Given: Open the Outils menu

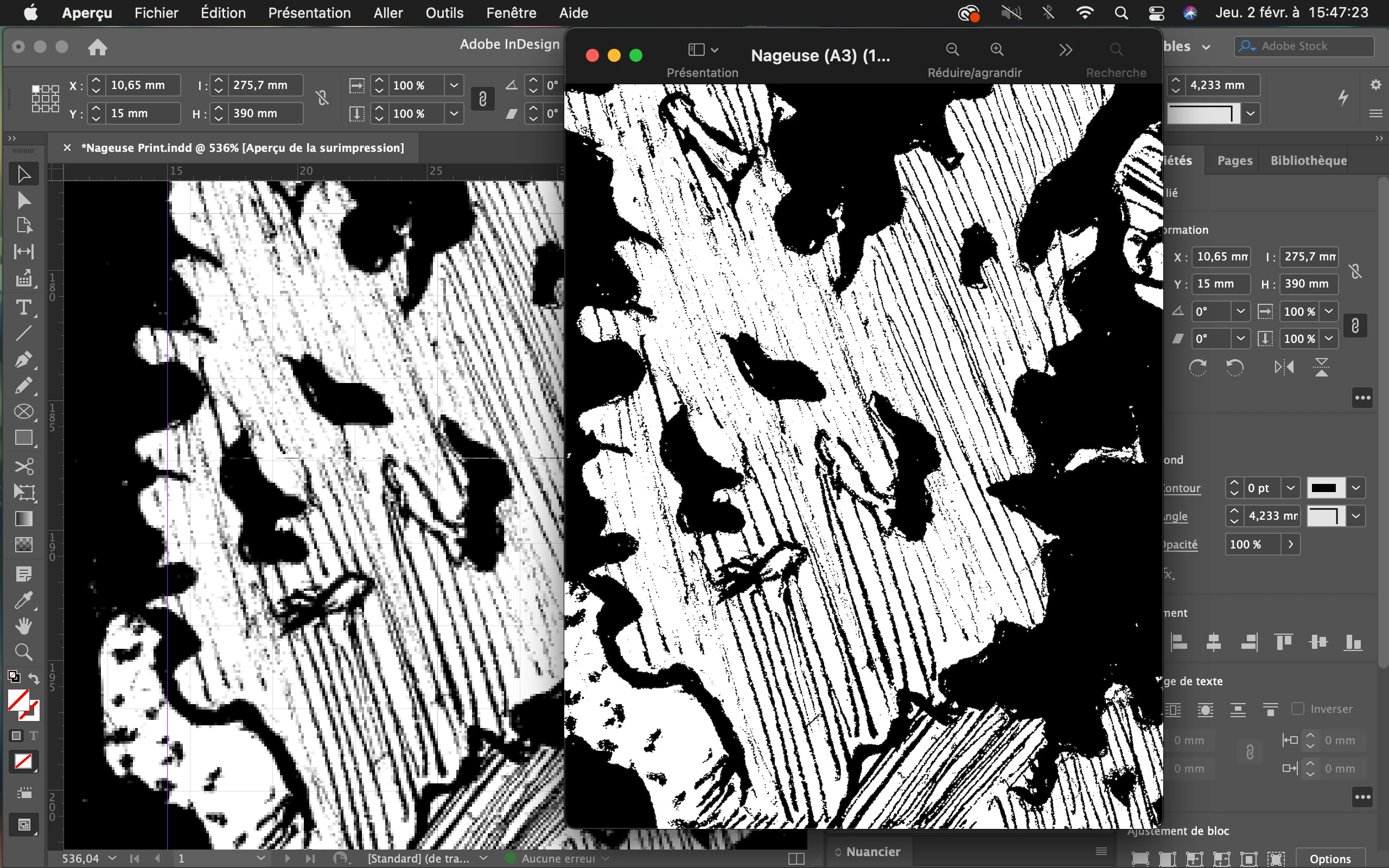Looking at the screenshot, I should pos(444,12).
